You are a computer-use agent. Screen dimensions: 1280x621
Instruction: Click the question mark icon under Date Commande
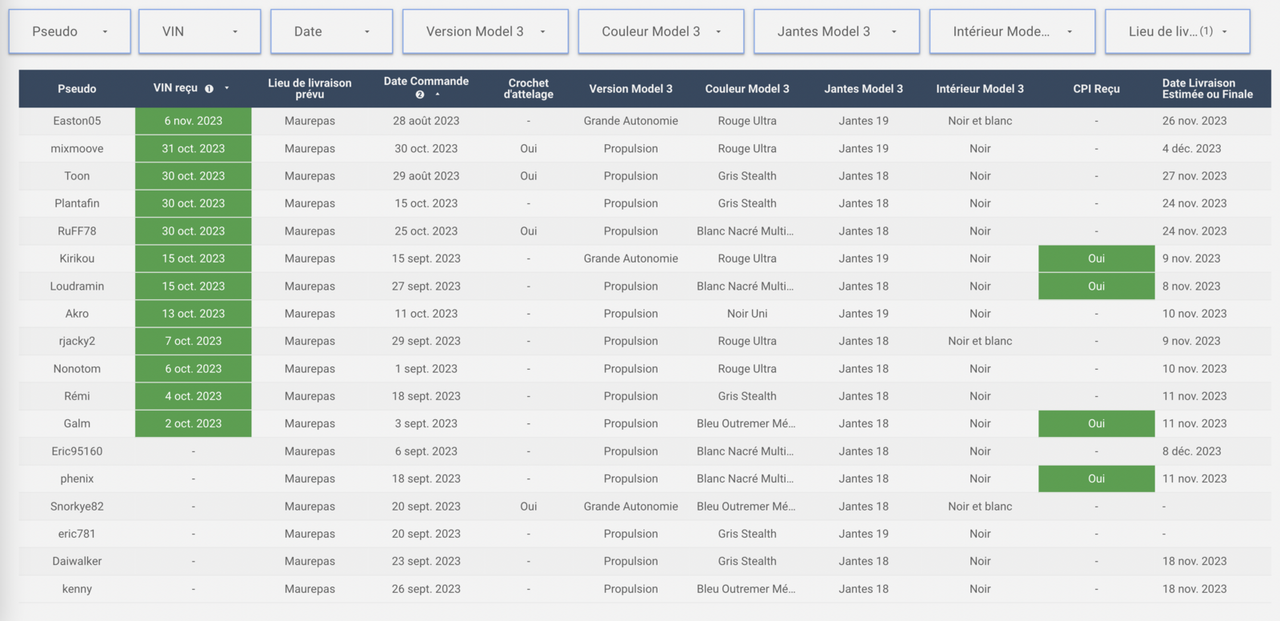pos(420,95)
